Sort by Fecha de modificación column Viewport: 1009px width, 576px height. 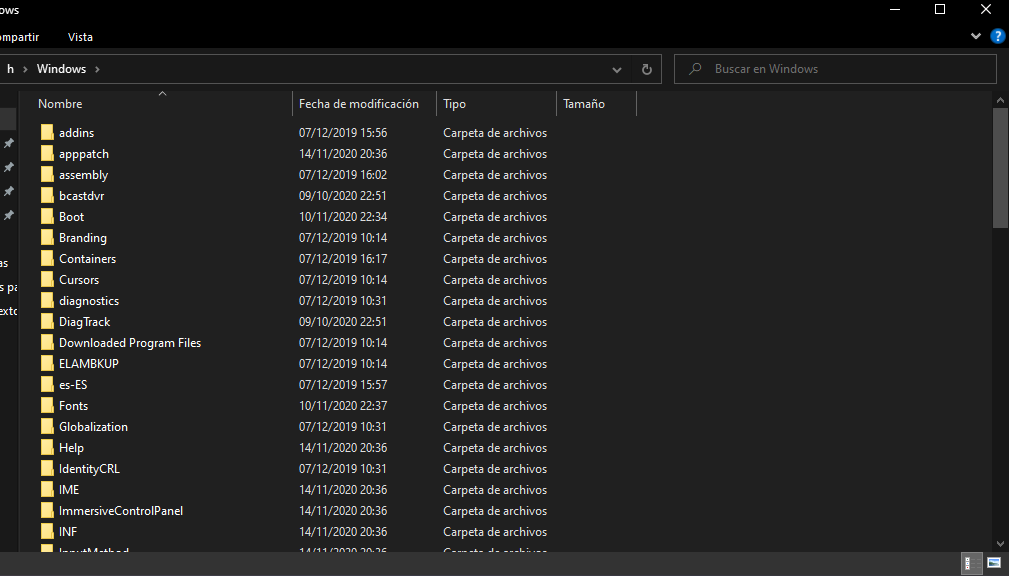coord(358,104)
